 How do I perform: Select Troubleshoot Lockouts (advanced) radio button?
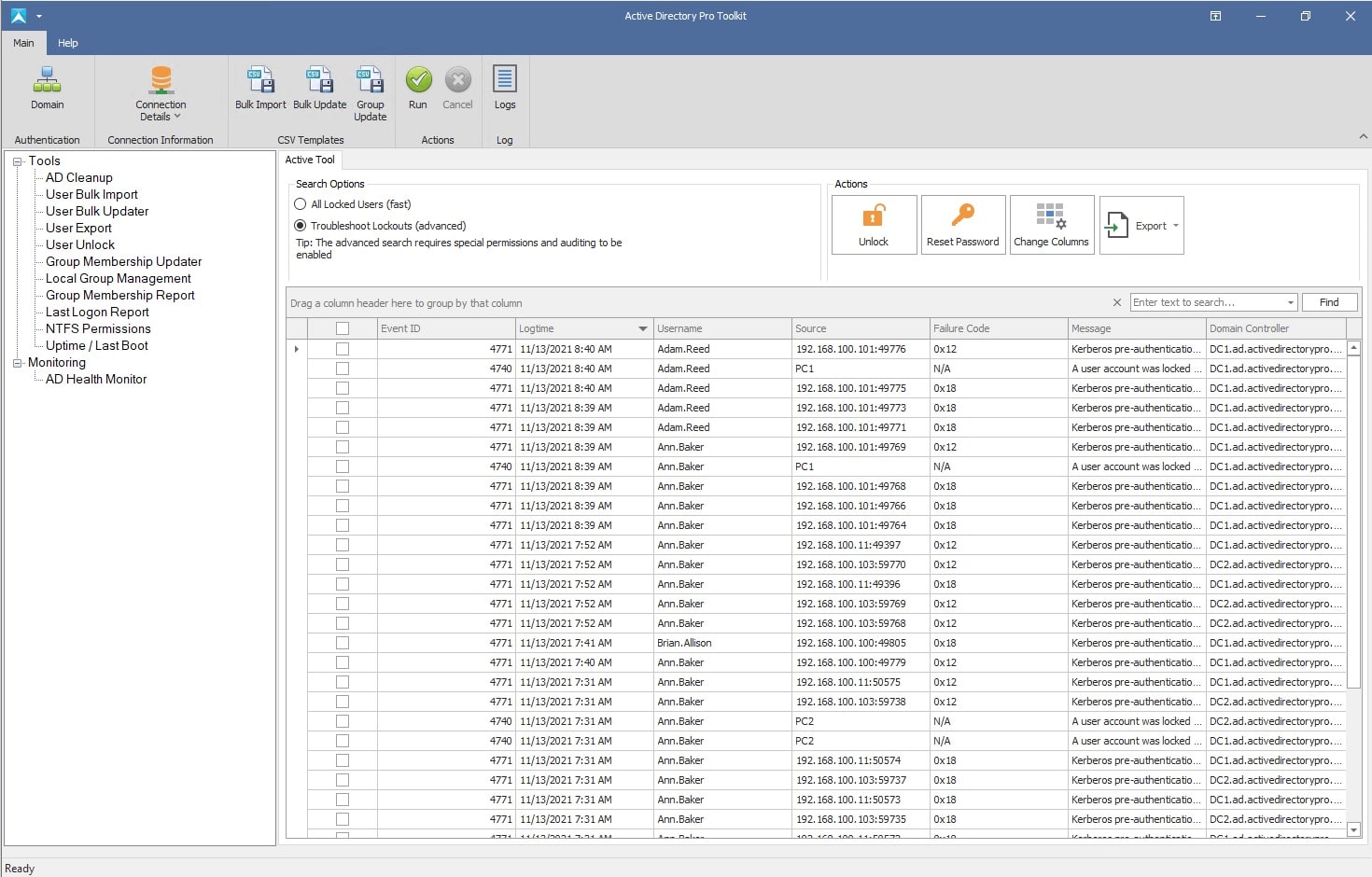pos(301,226)
